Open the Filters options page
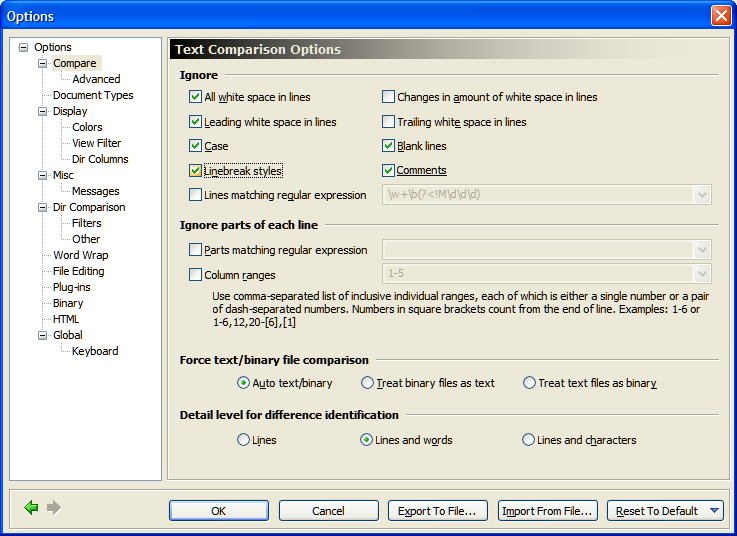Screen dimensions: 737x536 pyautogui.click(x=86, y=223)
